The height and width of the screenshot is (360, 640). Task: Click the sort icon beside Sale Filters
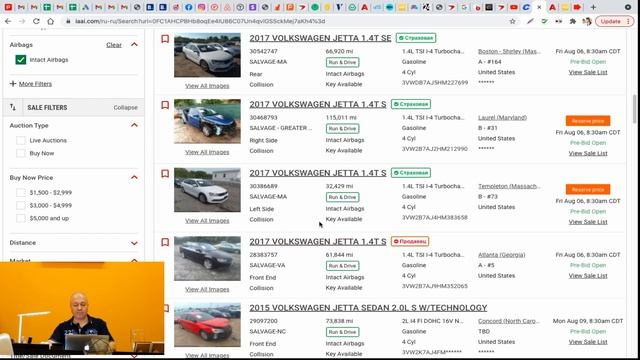point(13,107)
